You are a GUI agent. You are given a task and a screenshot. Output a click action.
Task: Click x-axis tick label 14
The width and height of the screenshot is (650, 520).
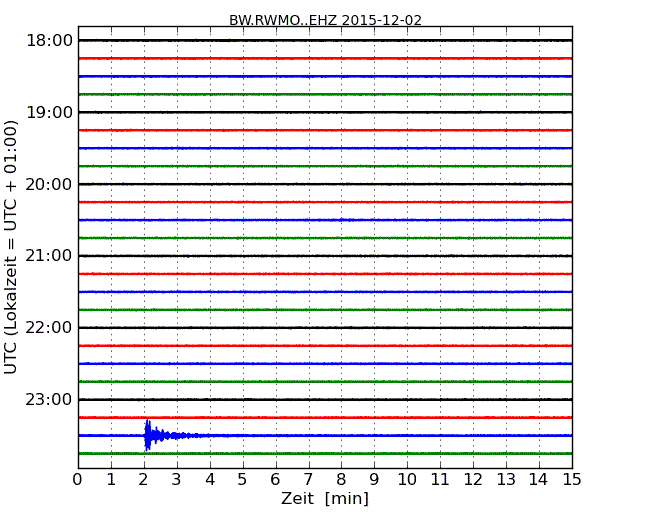[x=539, y=480]
